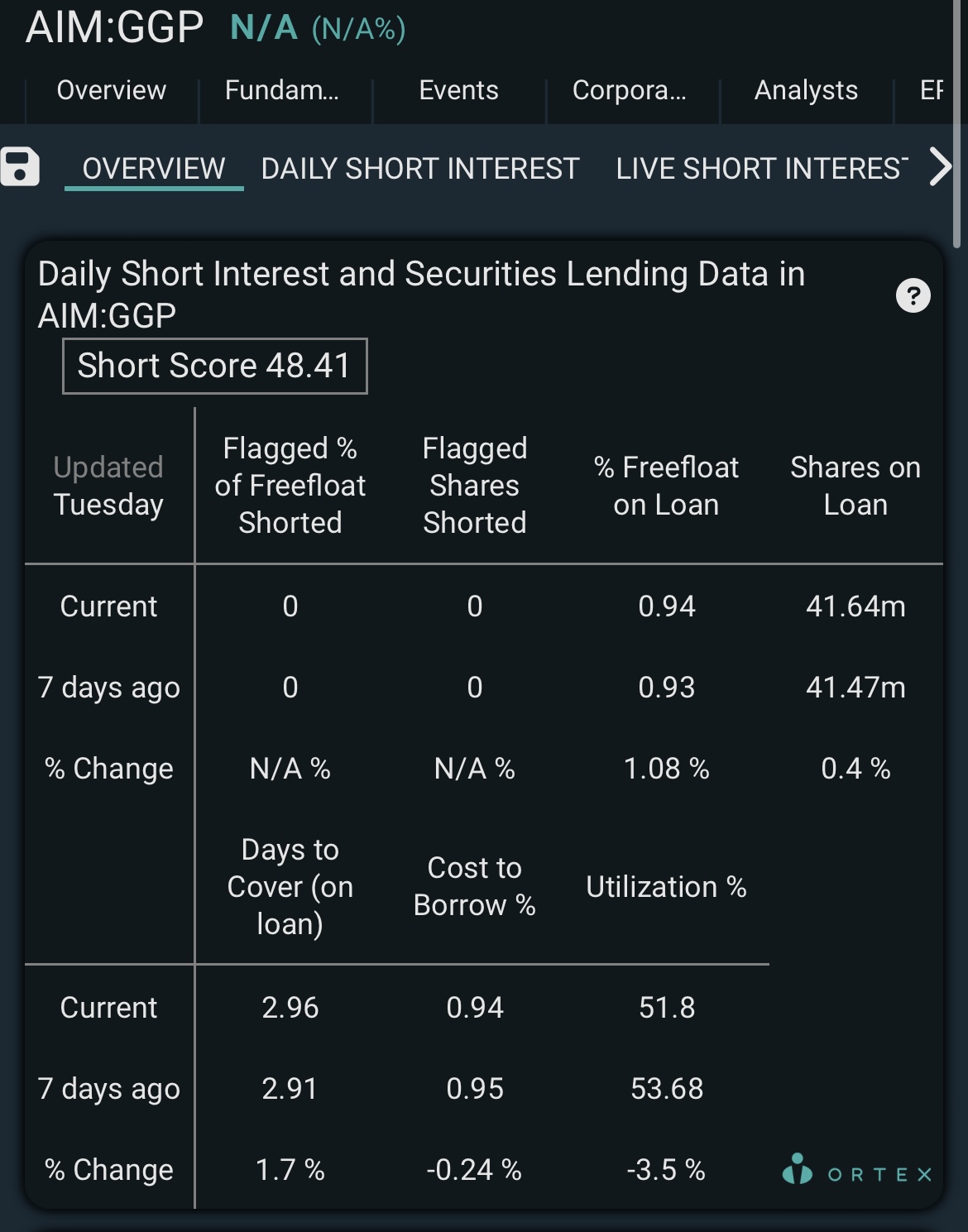968x1232 pixels.
Task: Click the page scrollbar on right edge
Action: 957,124
